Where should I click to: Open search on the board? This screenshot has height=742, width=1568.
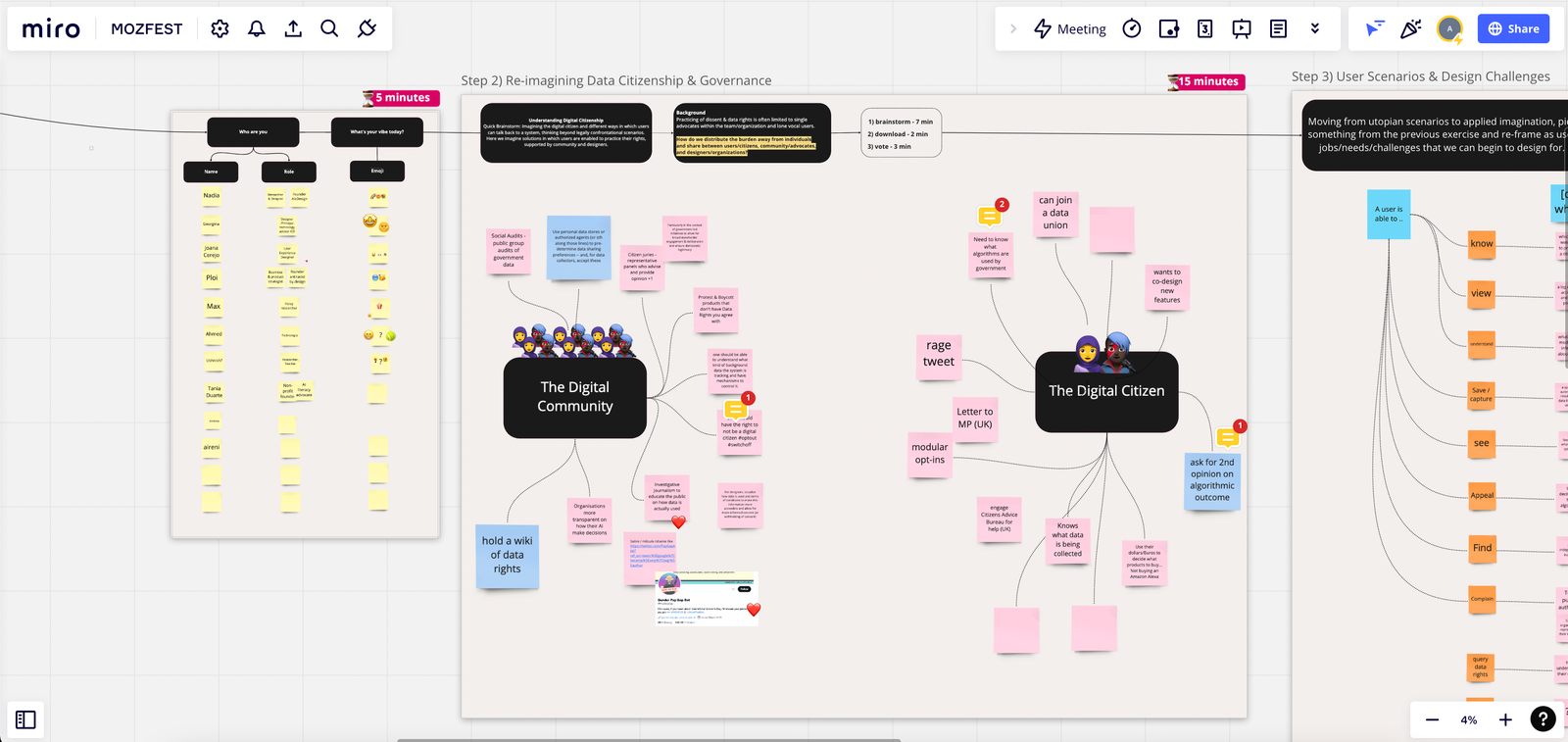(329, 29)
